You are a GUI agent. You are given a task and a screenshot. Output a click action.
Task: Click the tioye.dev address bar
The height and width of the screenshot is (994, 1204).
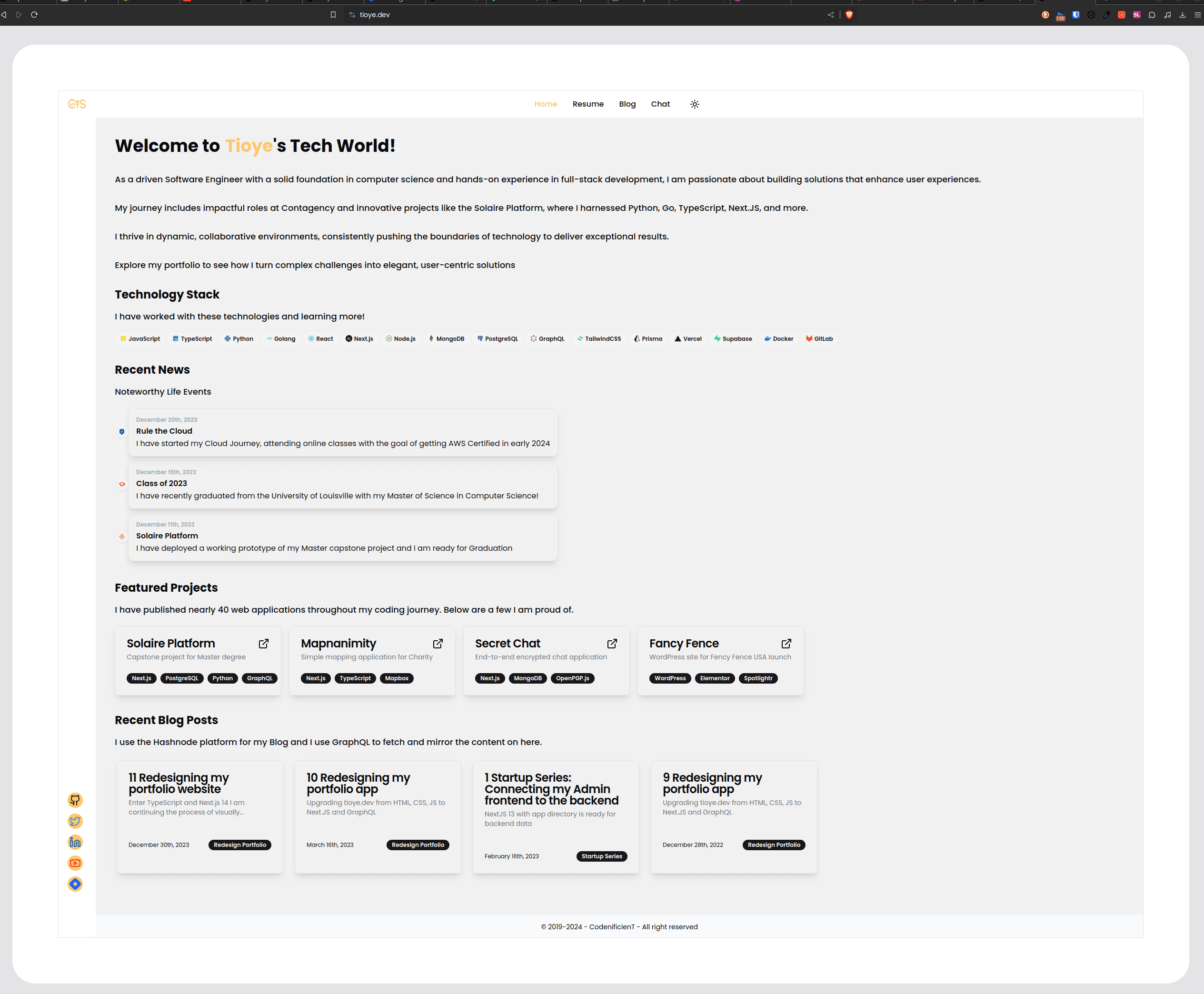[374, 15]
